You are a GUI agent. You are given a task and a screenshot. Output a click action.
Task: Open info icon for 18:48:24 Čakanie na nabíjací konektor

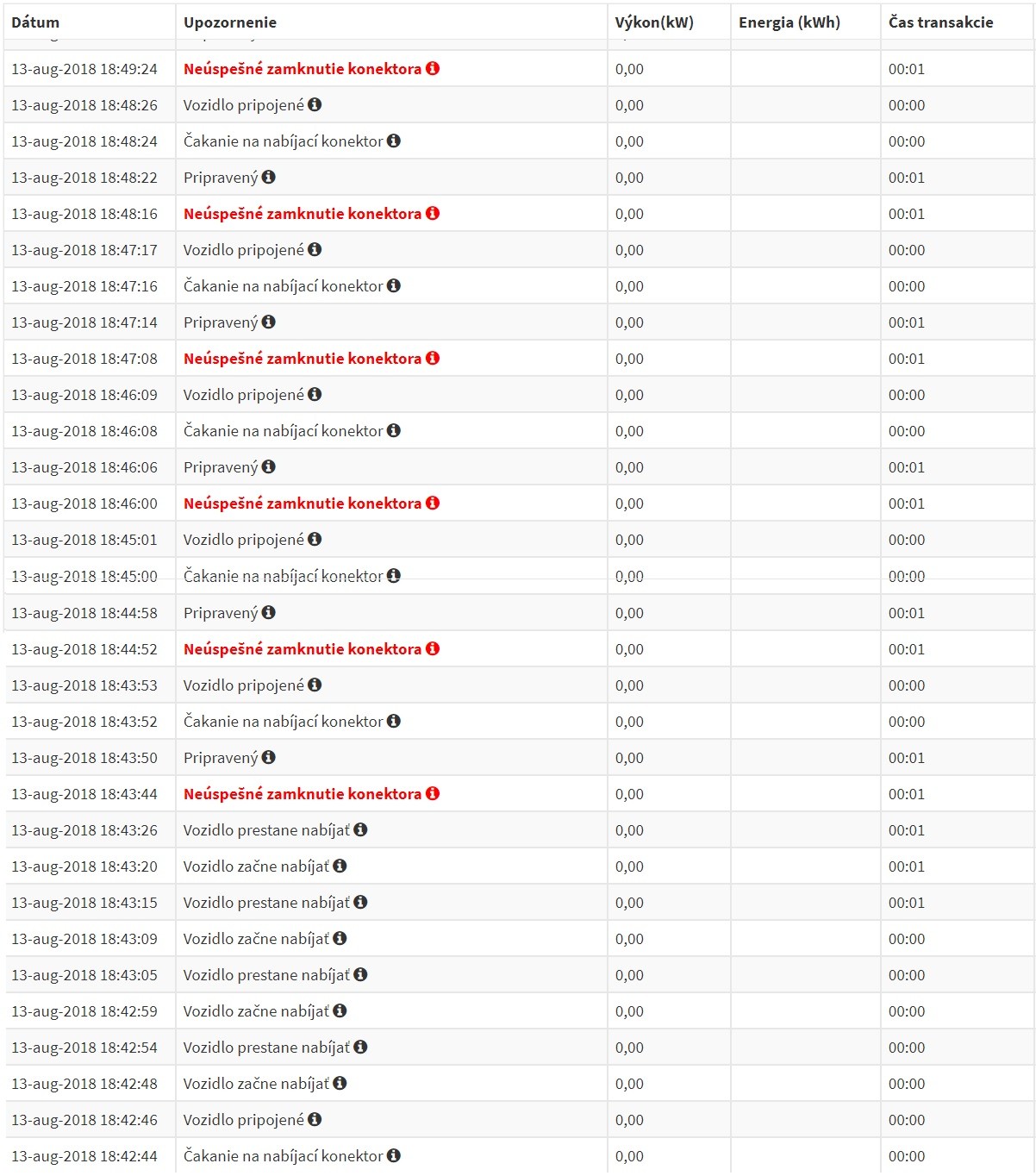394,141
